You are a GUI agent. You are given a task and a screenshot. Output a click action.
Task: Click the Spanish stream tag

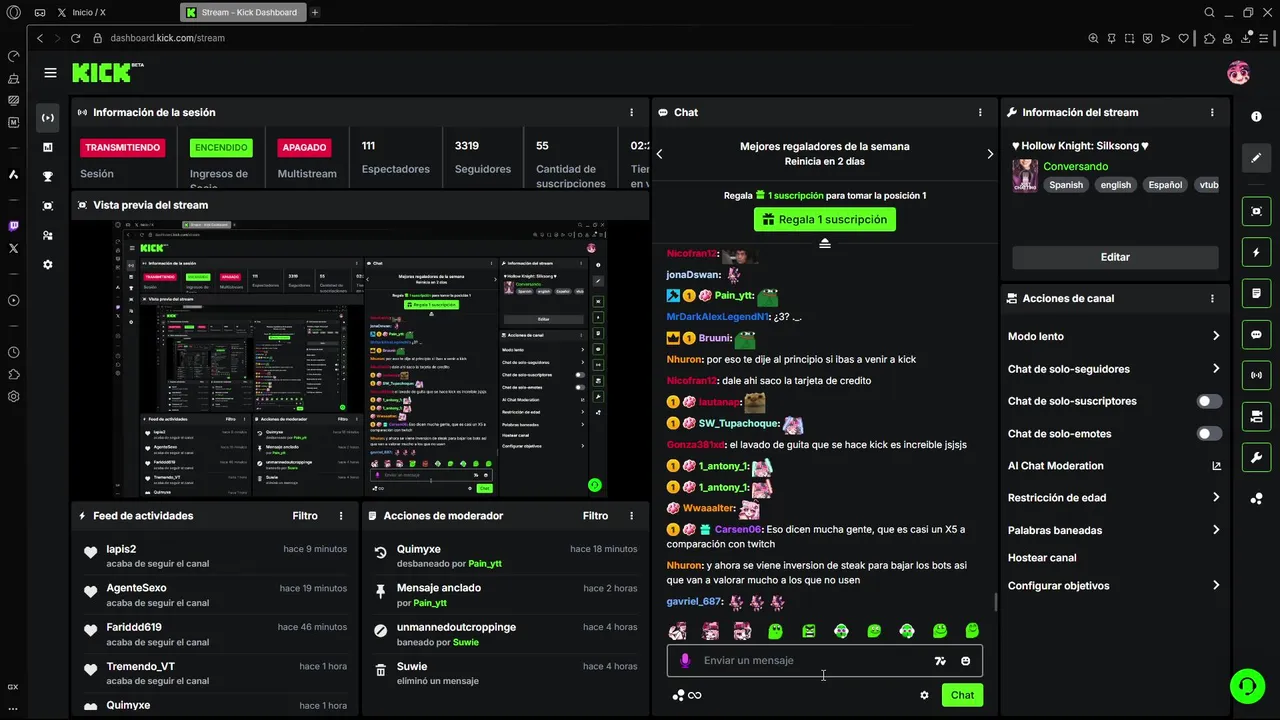point(1066,185)
